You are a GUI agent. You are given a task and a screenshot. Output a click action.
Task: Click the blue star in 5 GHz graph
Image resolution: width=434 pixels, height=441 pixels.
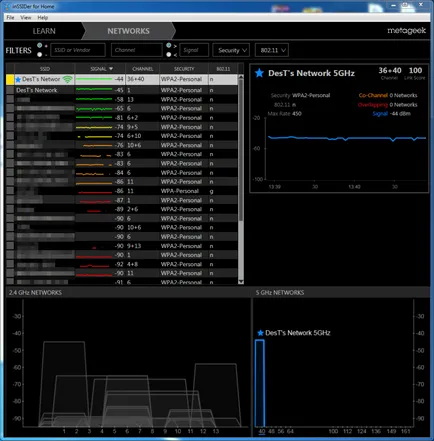tap(260, 333)
